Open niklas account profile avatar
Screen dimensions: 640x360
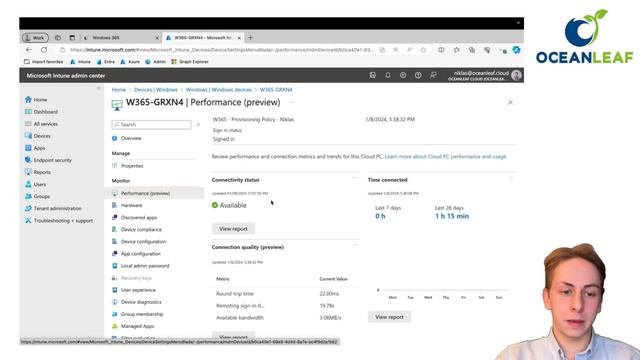pos(516,76)
